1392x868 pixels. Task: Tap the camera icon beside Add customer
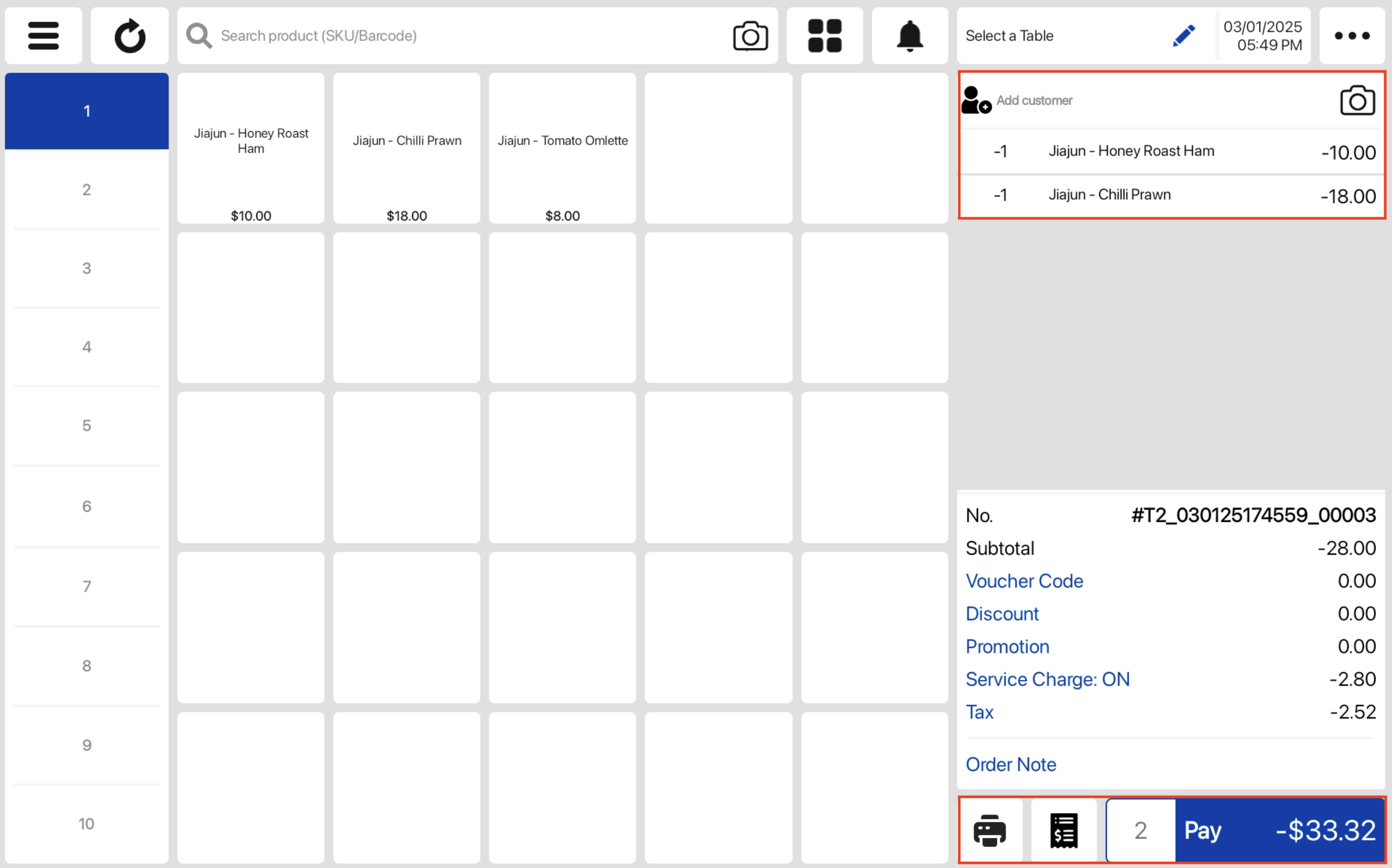(1357, 100)
